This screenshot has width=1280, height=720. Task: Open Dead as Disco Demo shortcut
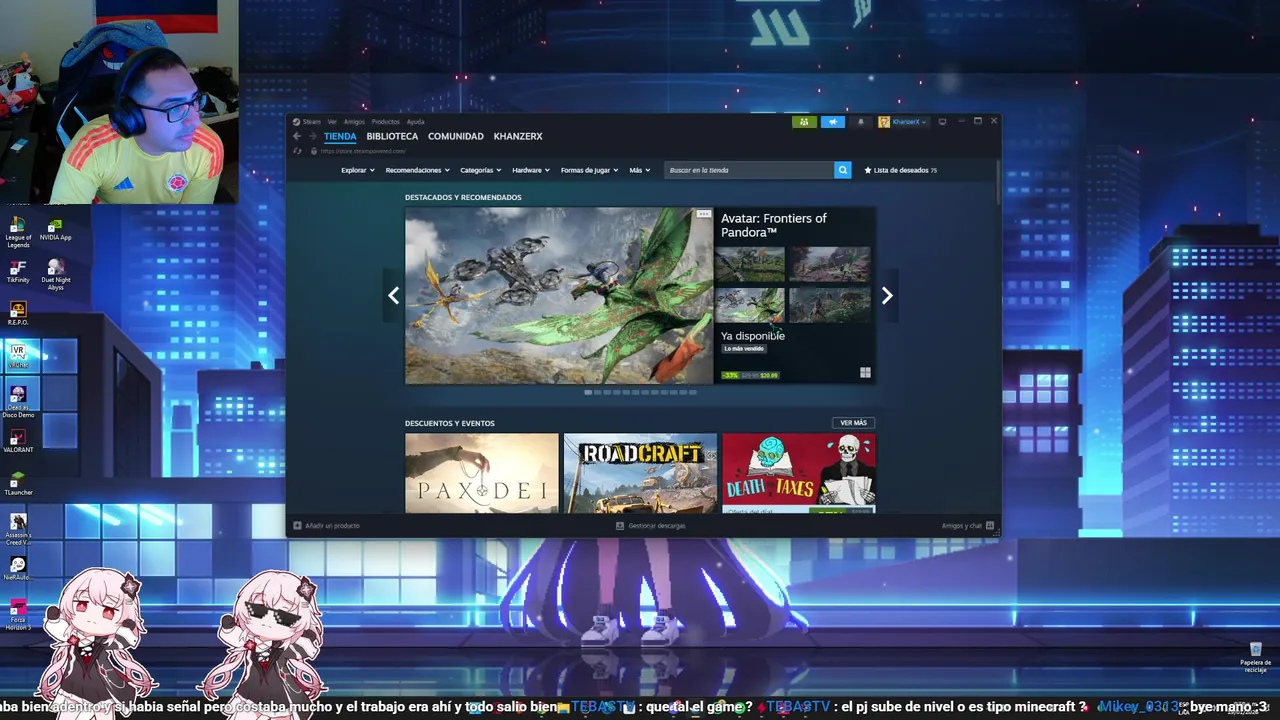18,401
